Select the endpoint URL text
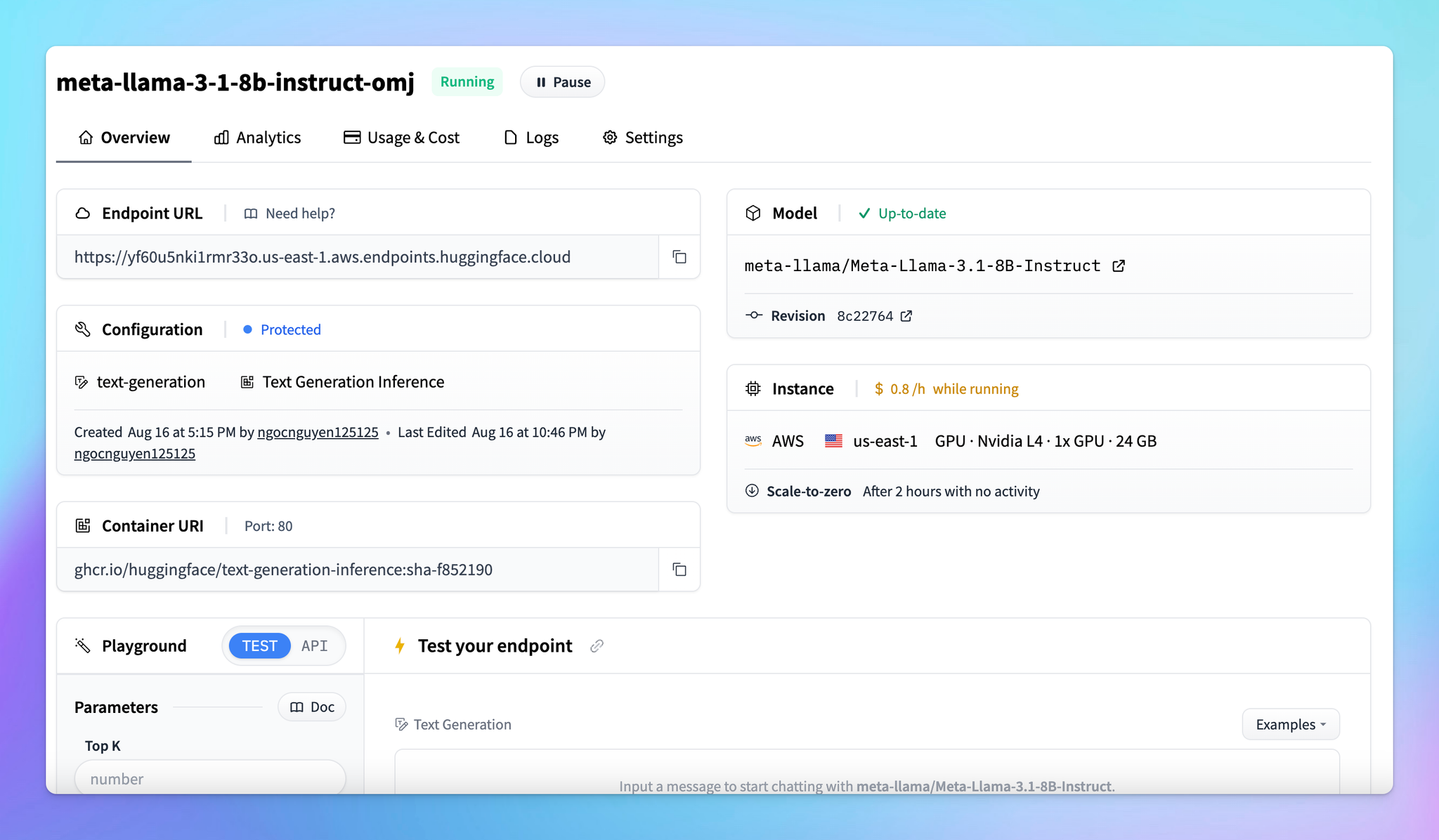1439x840 pixels. click(x=323, y=257)
